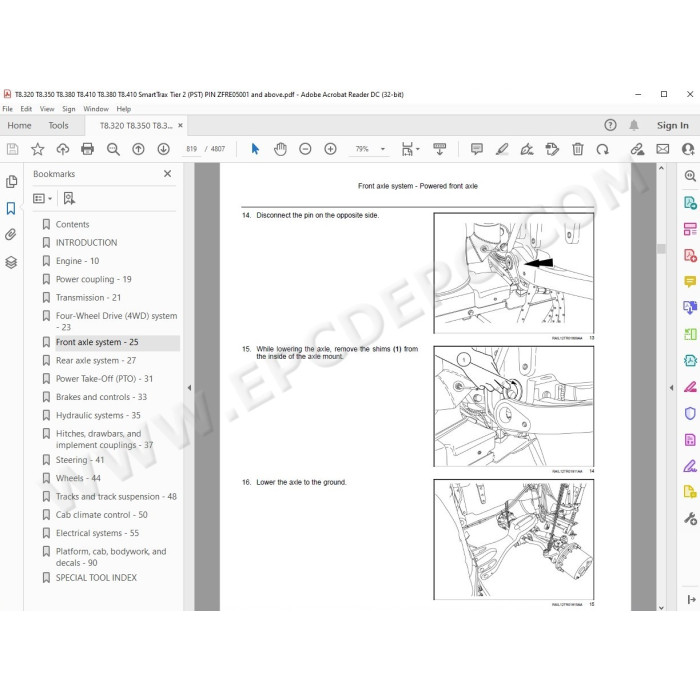Rotate the page with rotate icon
700x700 pixels.
click(x=603, y=149)
